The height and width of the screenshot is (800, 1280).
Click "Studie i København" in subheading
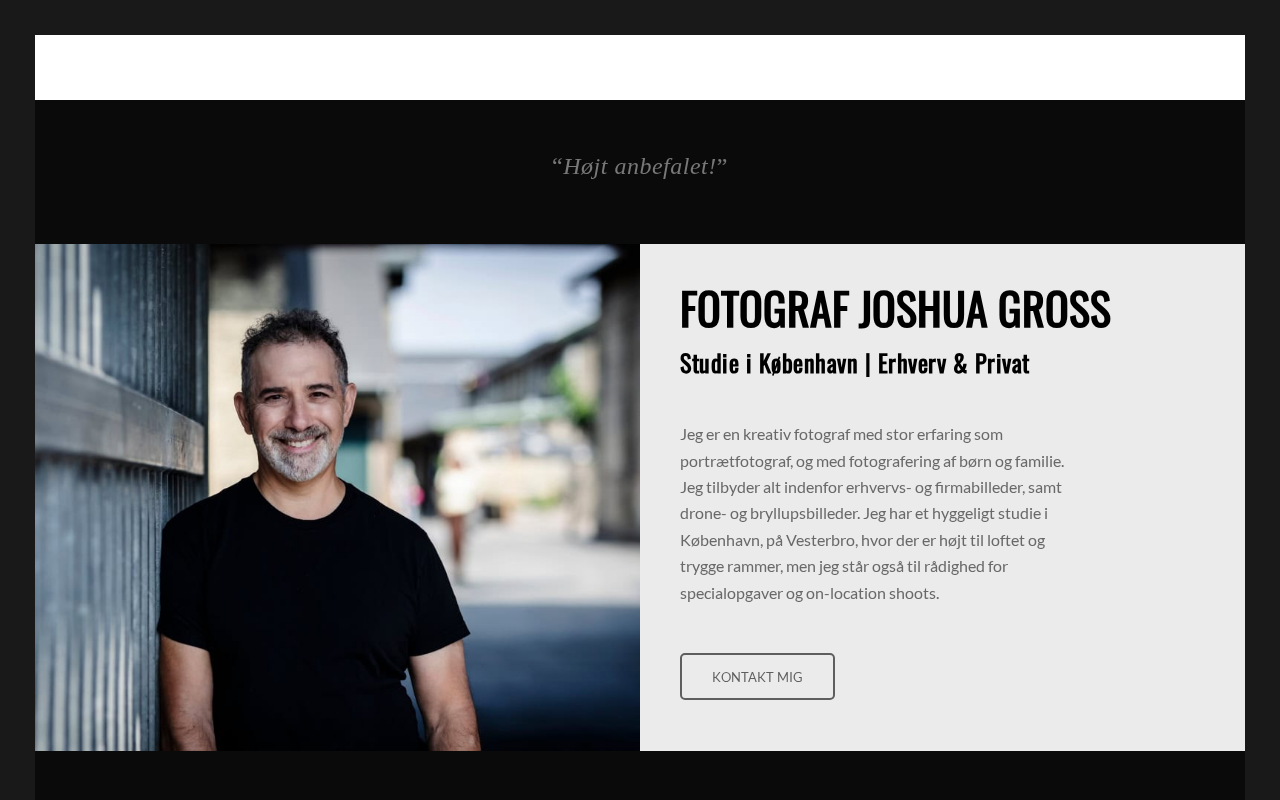click(x=769, y=363)
